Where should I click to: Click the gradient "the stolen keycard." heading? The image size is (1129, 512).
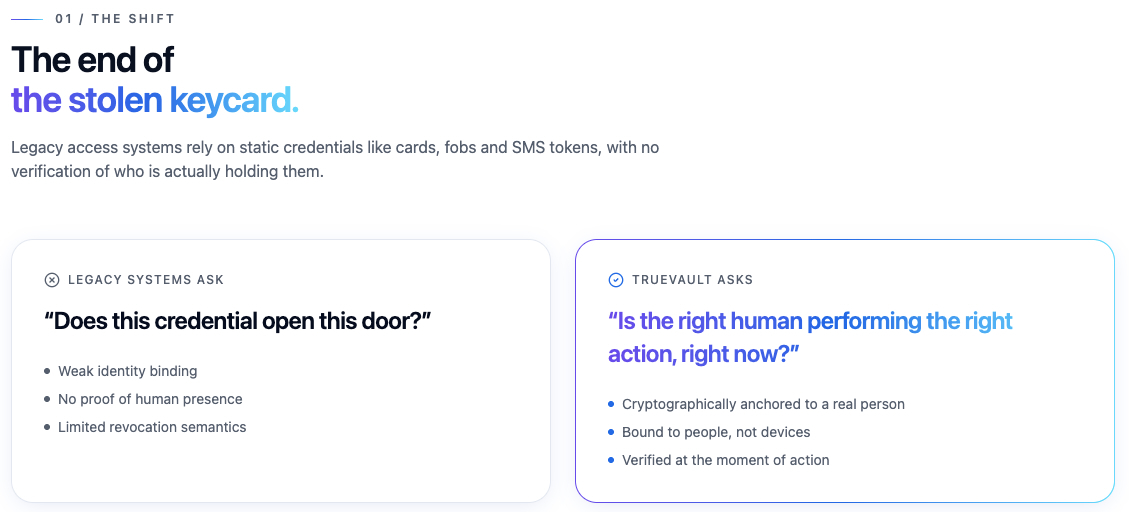[x=155, y=100]
